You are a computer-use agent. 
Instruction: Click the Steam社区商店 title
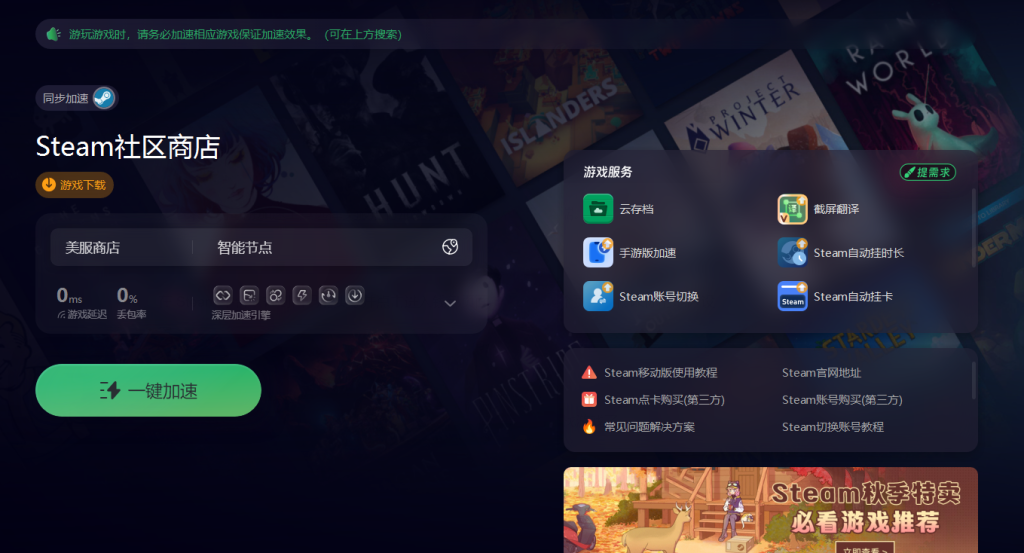click(x=128, y=147)
